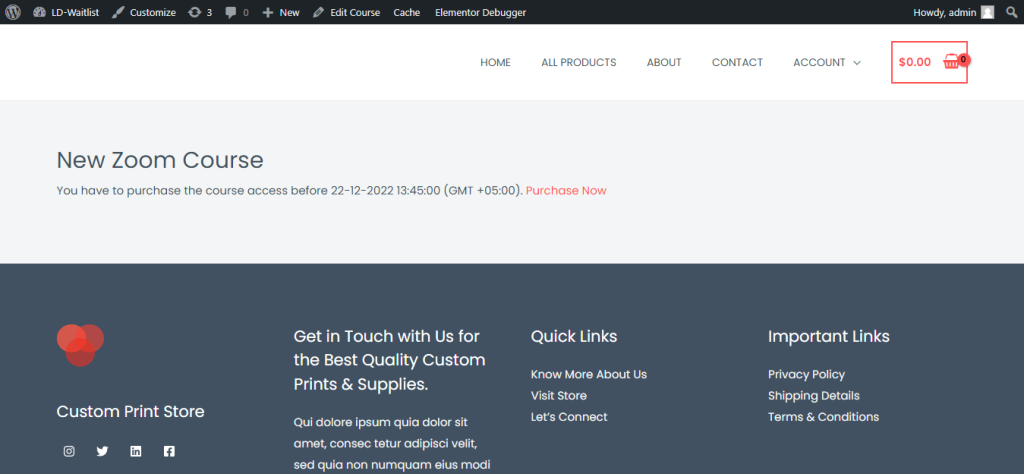
Task: Click the dashboard gauge icon beside LD-Waitlist
Action: [39, 12]
